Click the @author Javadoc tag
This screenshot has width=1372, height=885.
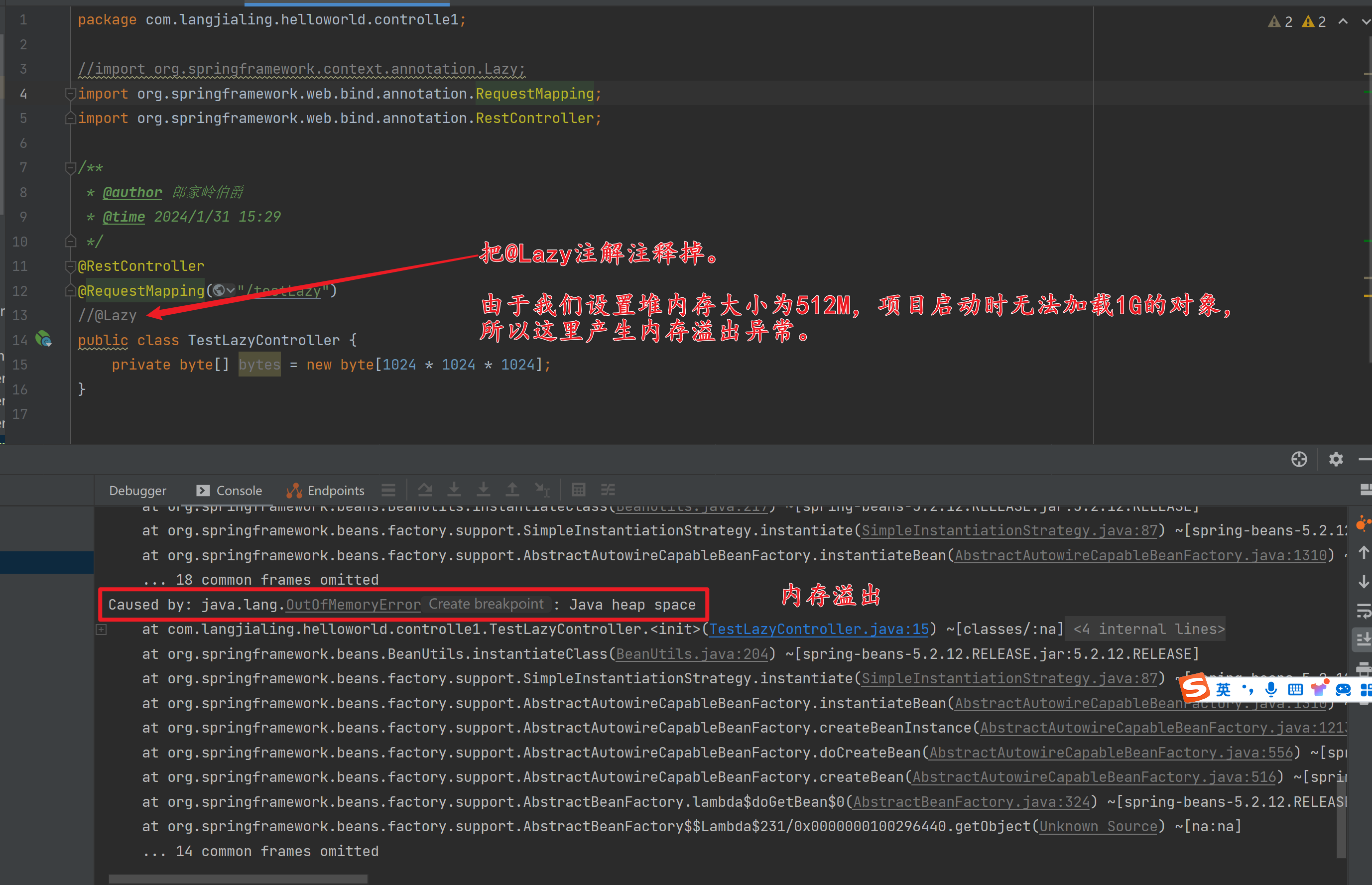133,193
